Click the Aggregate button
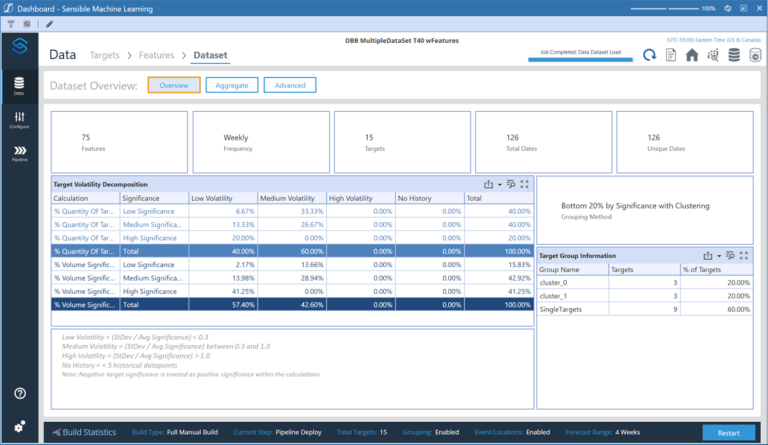768x445 pixels. coord(231,86)
